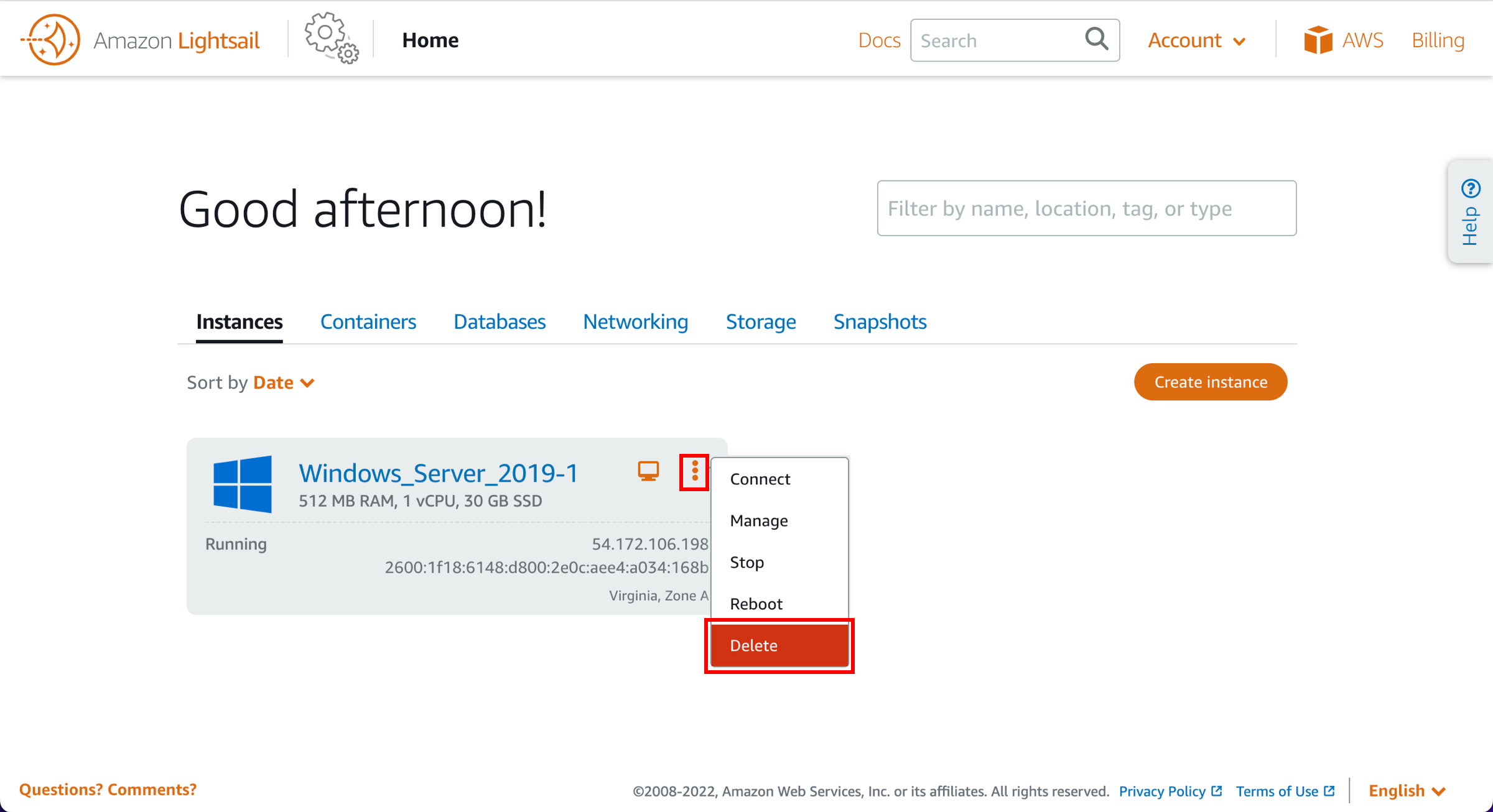Click the Running status text
This screenshot has height=812, width=1493.
click(236, 544)
